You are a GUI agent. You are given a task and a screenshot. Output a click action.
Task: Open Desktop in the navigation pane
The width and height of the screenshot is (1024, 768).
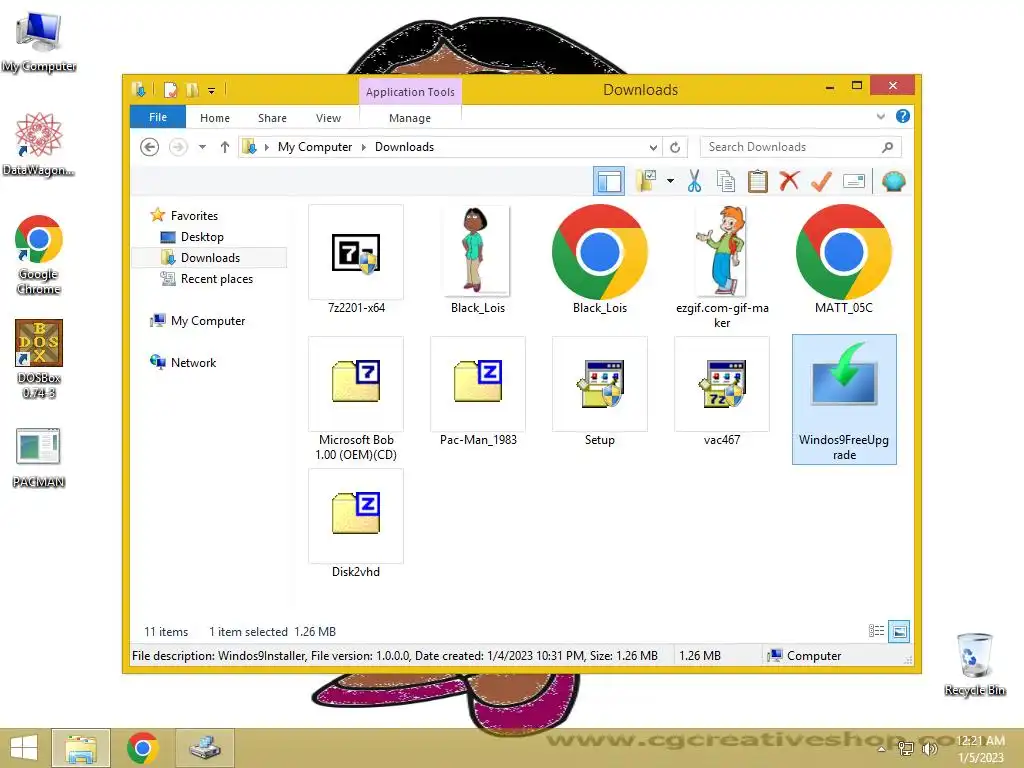(x=202, y=236)
